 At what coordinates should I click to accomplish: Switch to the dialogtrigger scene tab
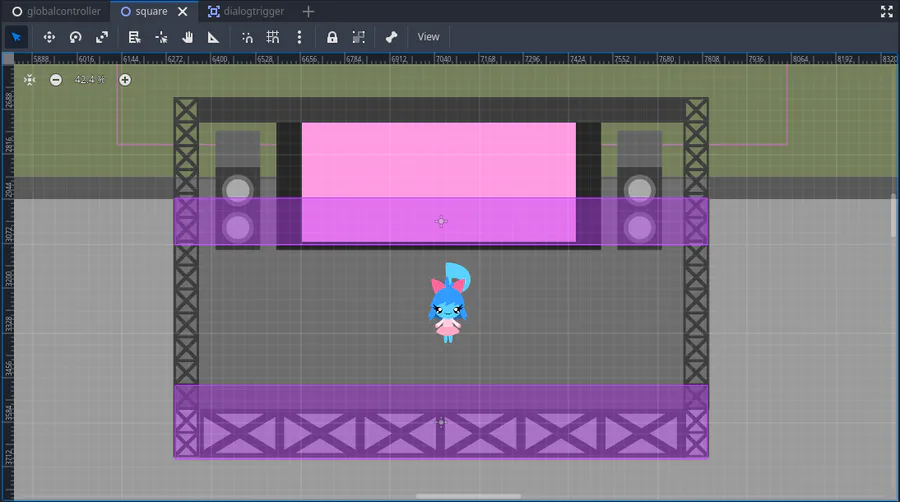[x=246, y=11]
